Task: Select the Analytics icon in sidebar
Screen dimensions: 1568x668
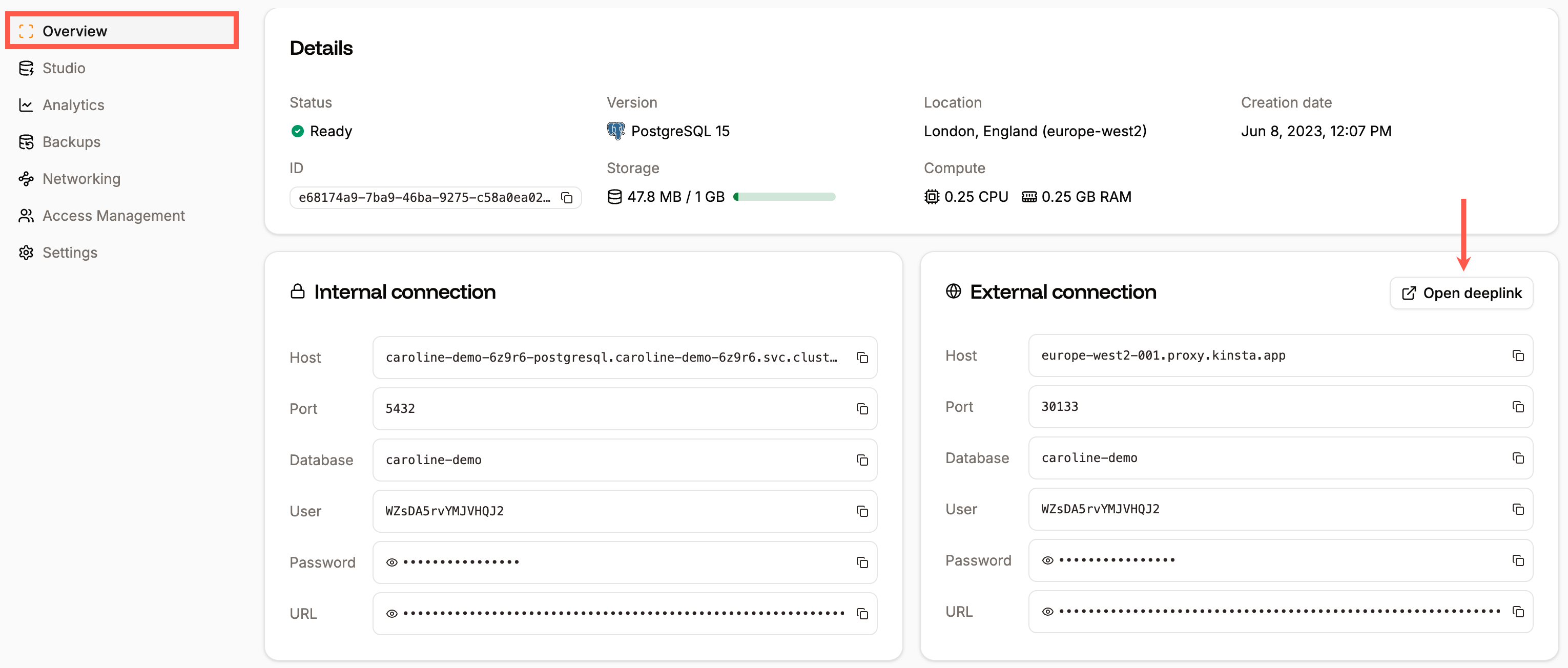Action: [26, 105]
